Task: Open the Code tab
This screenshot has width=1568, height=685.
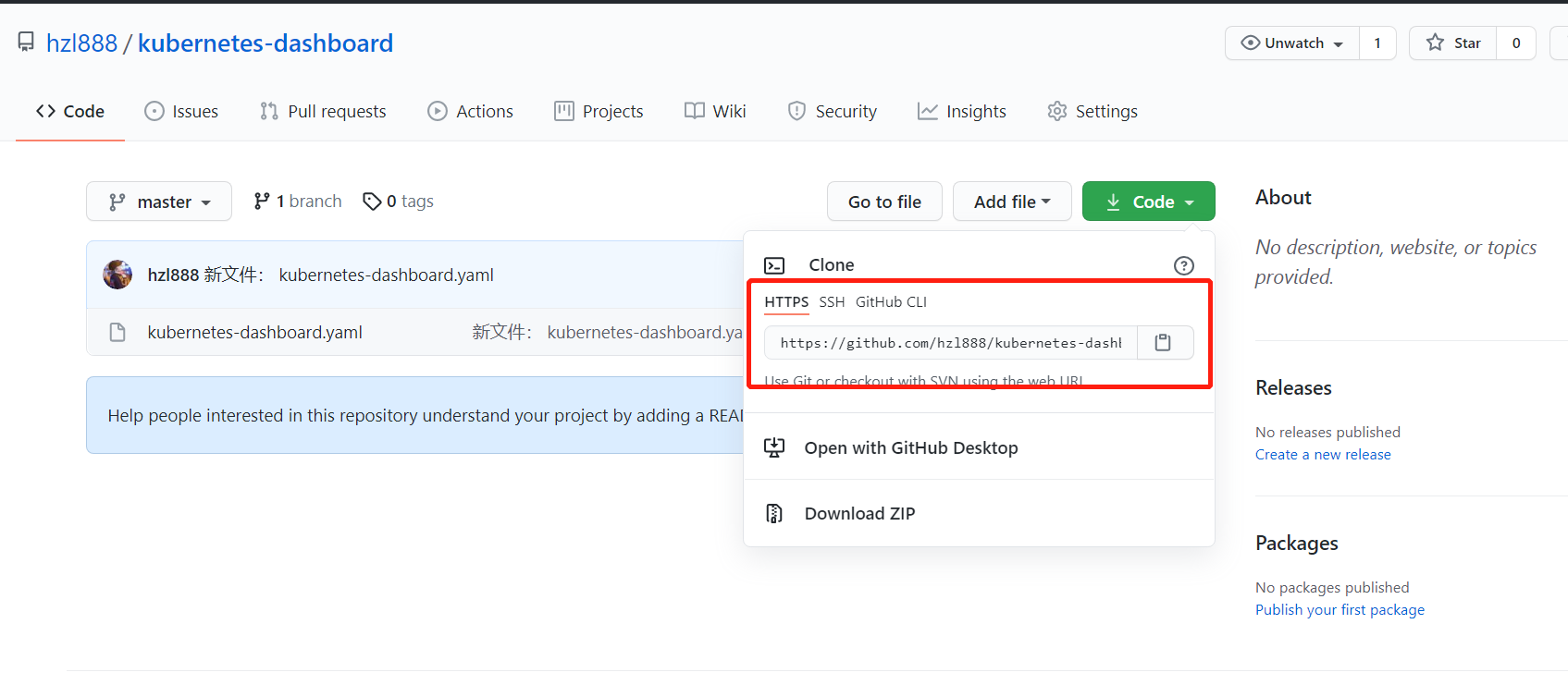Action: click(70, 111)
